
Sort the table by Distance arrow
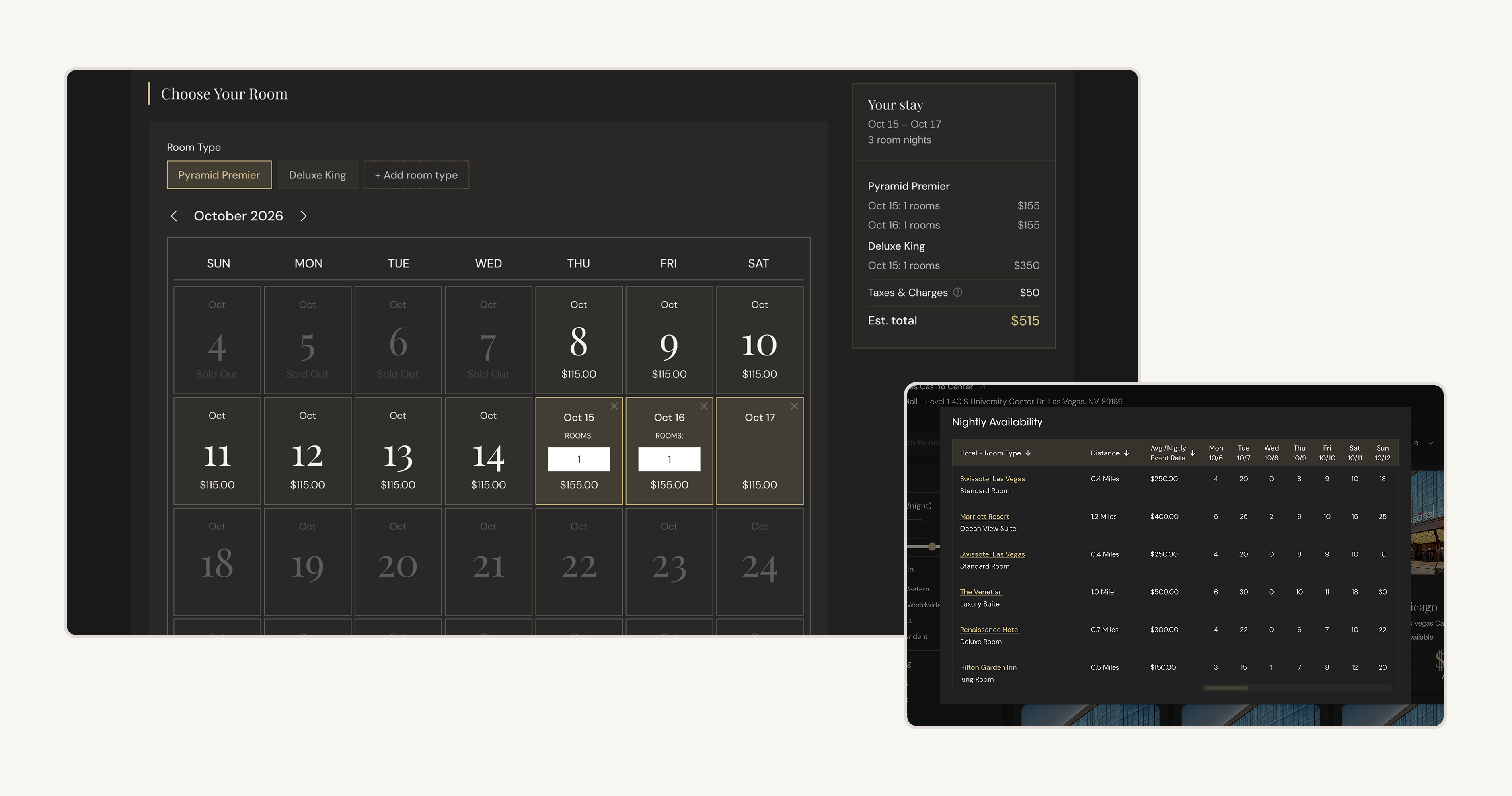pos(1126,453)
